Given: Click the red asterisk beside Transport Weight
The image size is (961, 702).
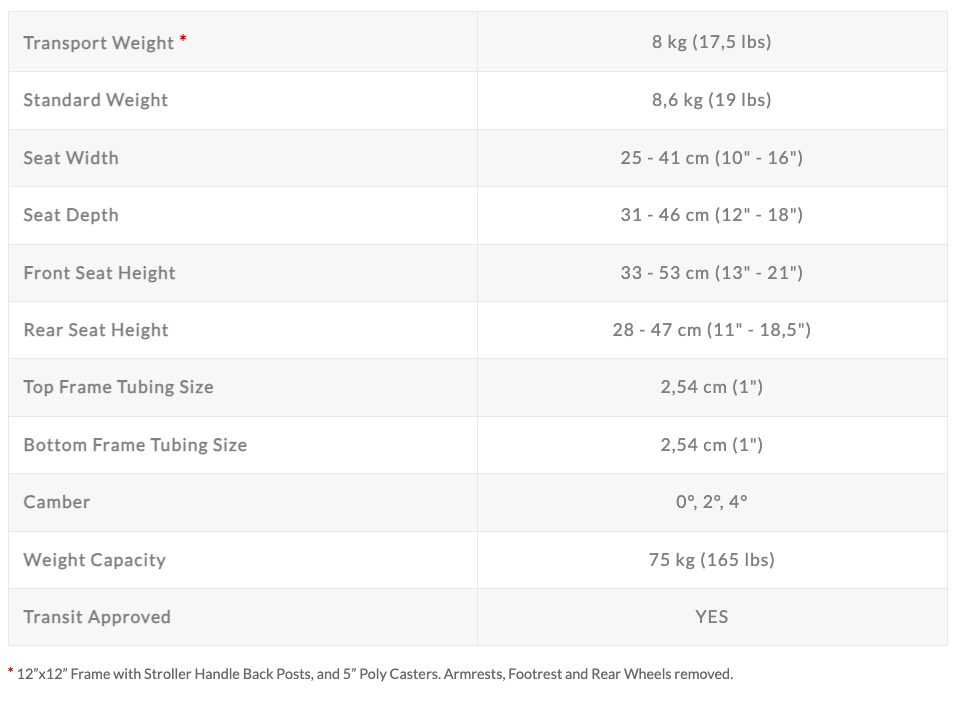Looking at the screenshot, I should (x=183, y=40).
